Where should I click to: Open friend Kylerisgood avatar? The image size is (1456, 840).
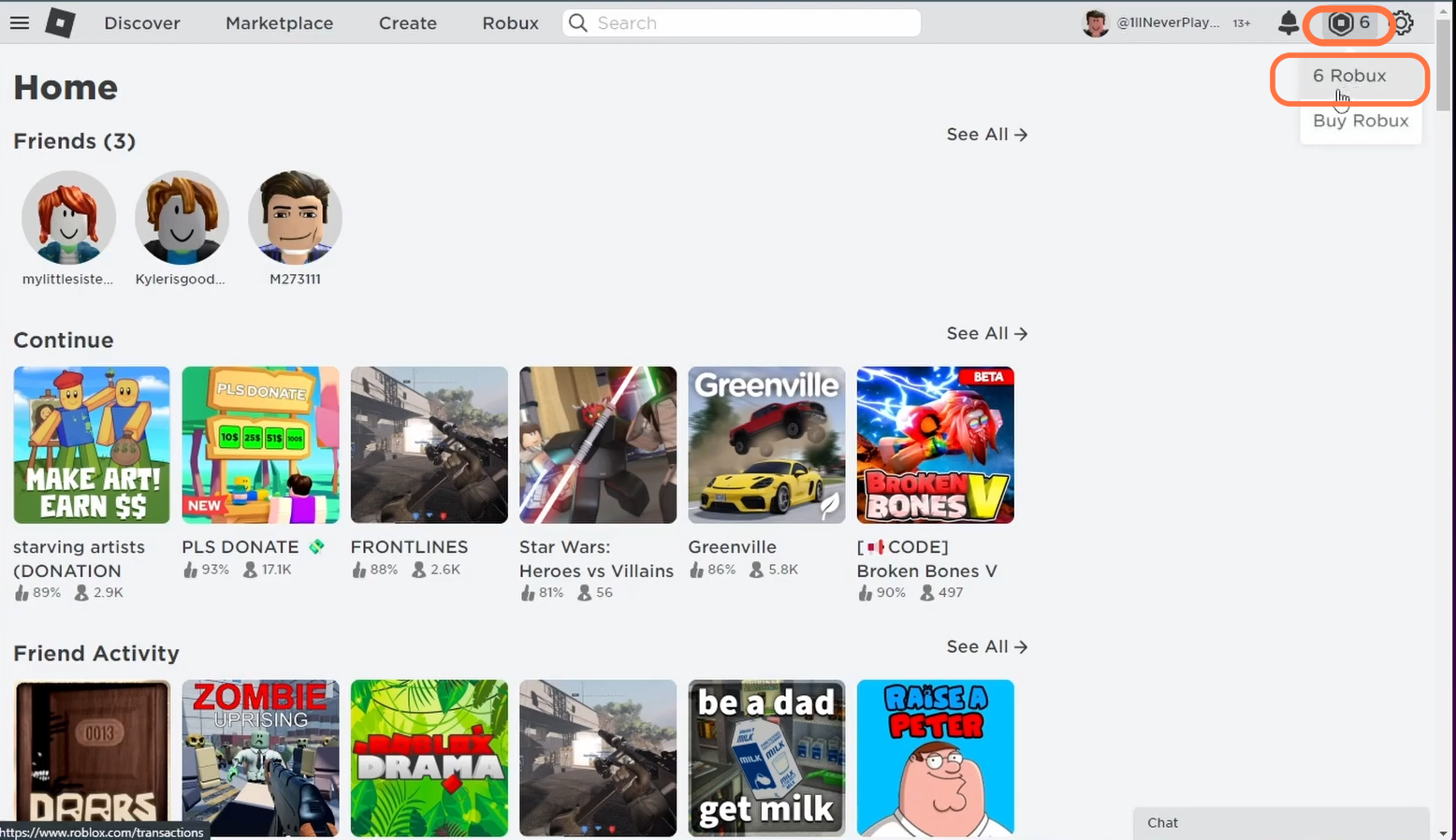point(182,217)
